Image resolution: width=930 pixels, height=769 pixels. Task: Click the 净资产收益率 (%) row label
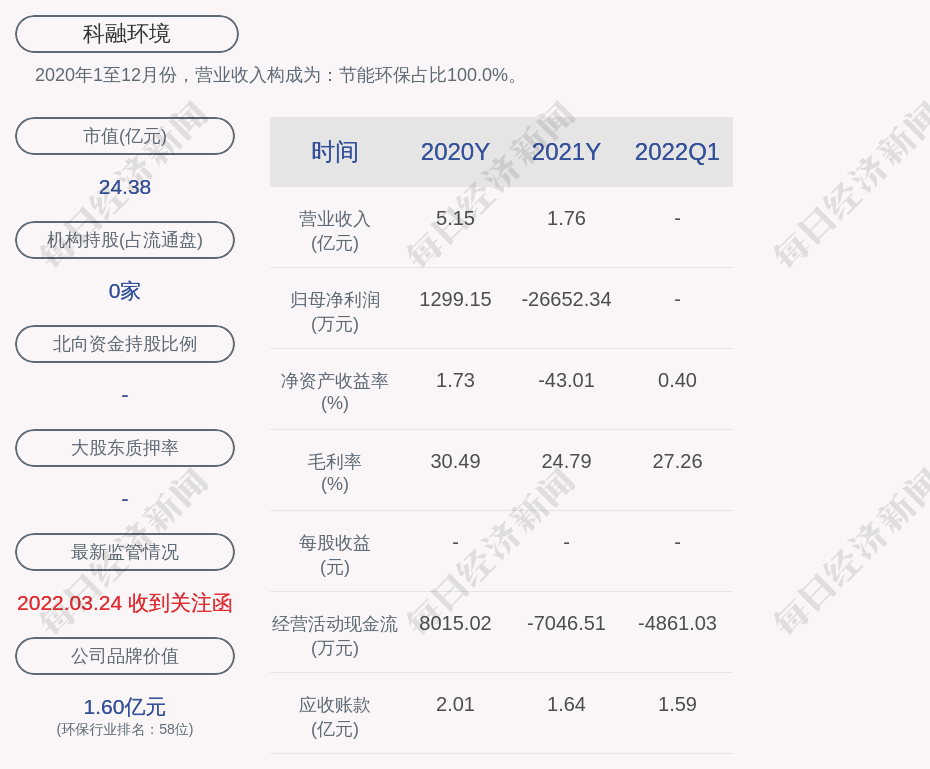click(x=335, y=392)
